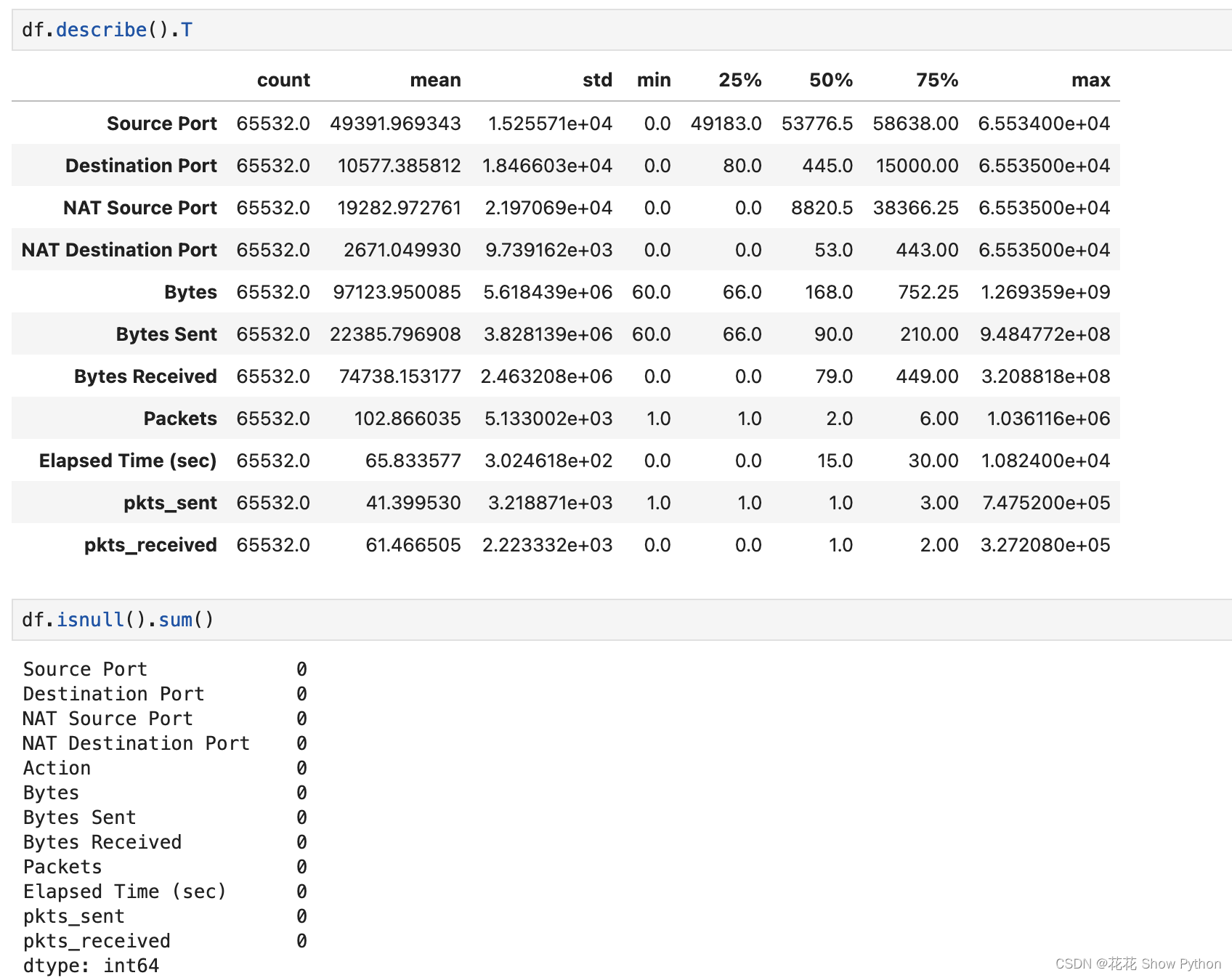
Task: Click Bytes max value 1.269359e+09
Action: coord(1045,292)
